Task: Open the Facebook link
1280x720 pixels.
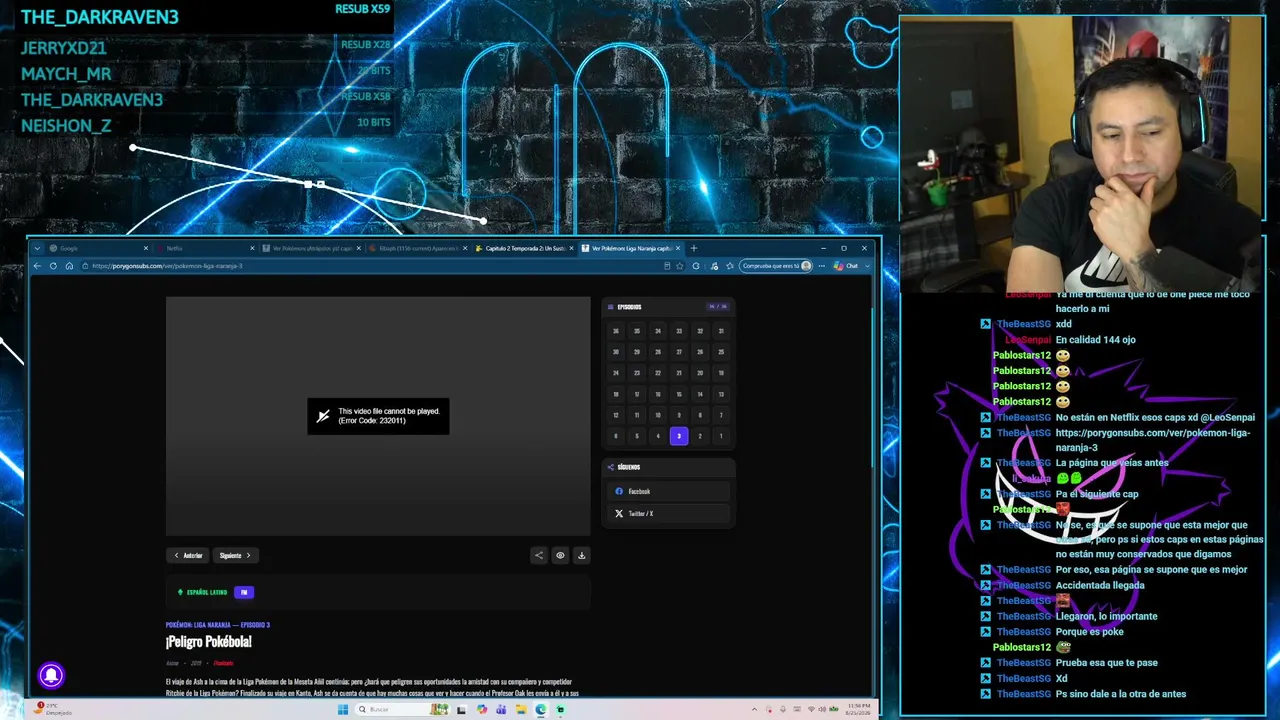Action: [668, 491]
